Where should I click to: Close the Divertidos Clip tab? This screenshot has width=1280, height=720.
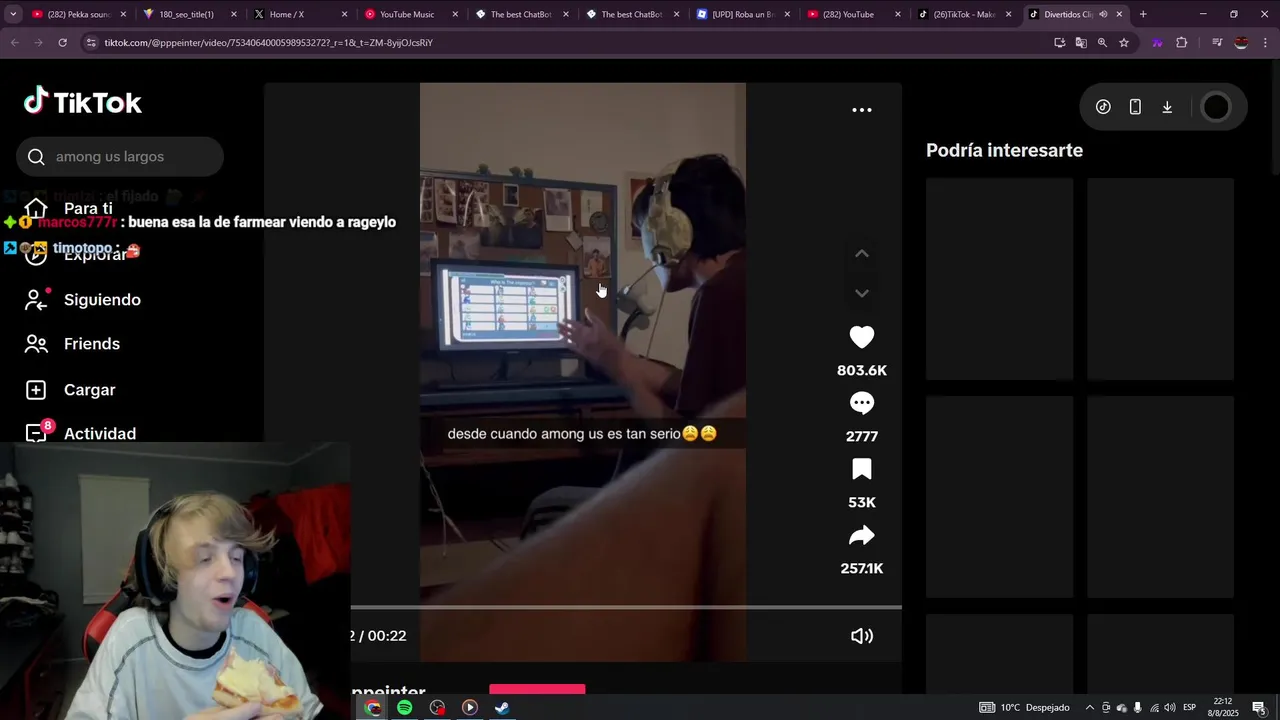tap(1119, 14)
